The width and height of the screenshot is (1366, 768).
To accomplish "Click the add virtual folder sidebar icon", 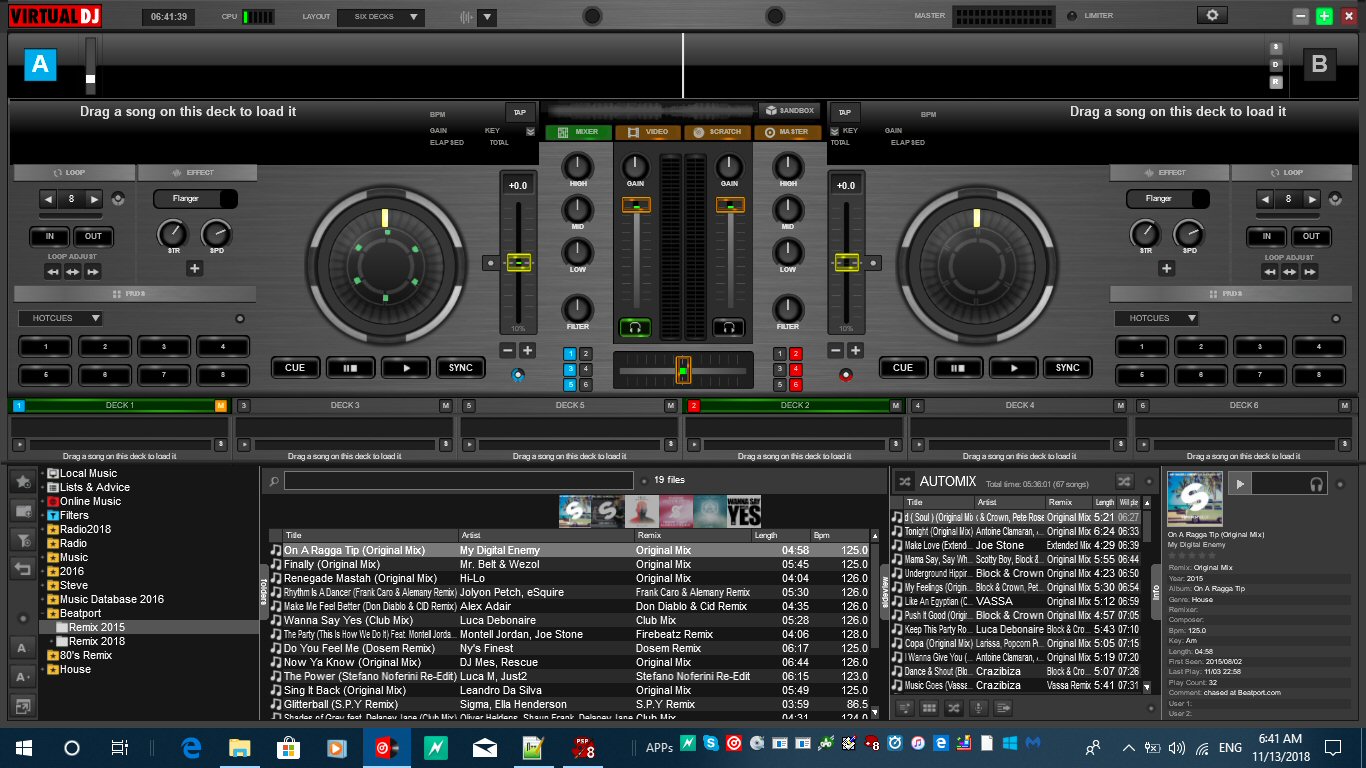I will (22, 511).
